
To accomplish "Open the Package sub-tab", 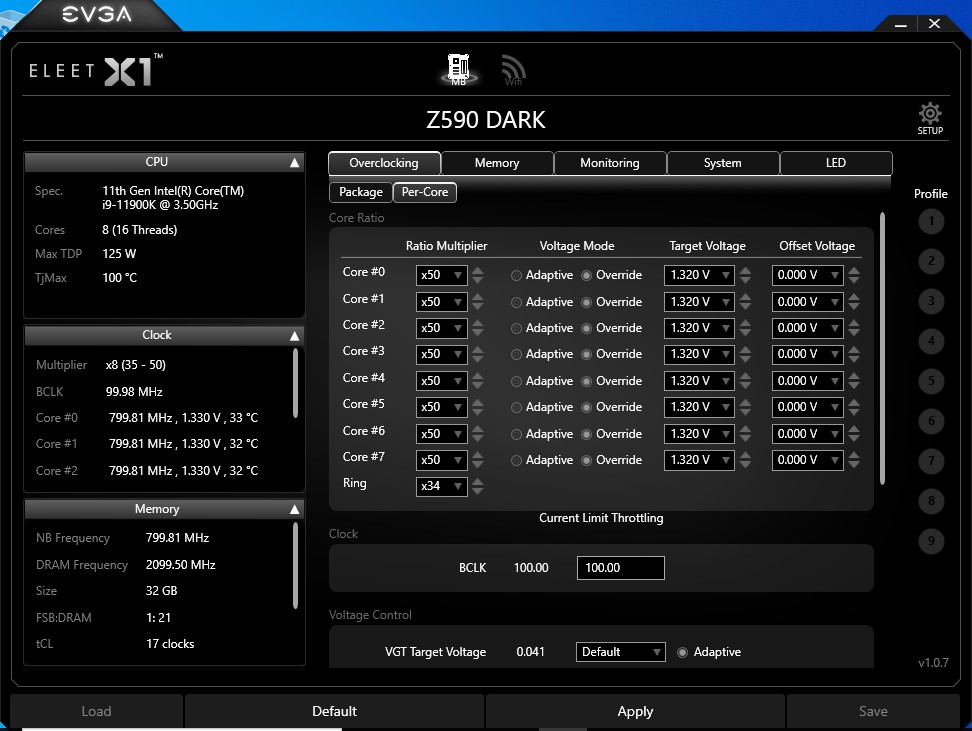I will click(361, 192).
